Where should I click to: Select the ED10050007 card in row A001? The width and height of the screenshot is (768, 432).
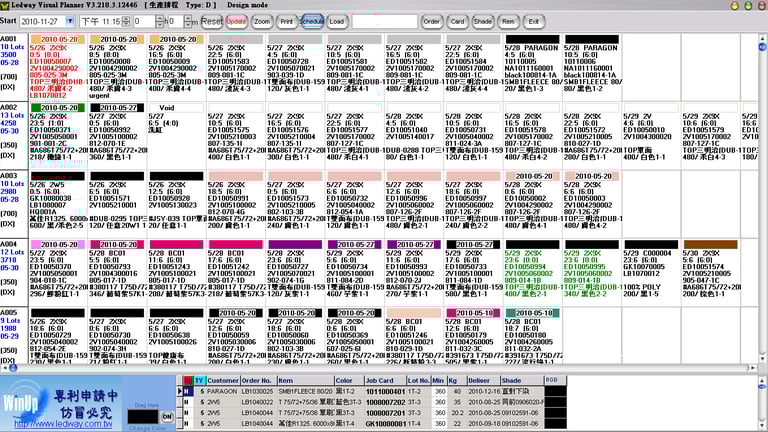pyautogui.click(x=58, y=68)
